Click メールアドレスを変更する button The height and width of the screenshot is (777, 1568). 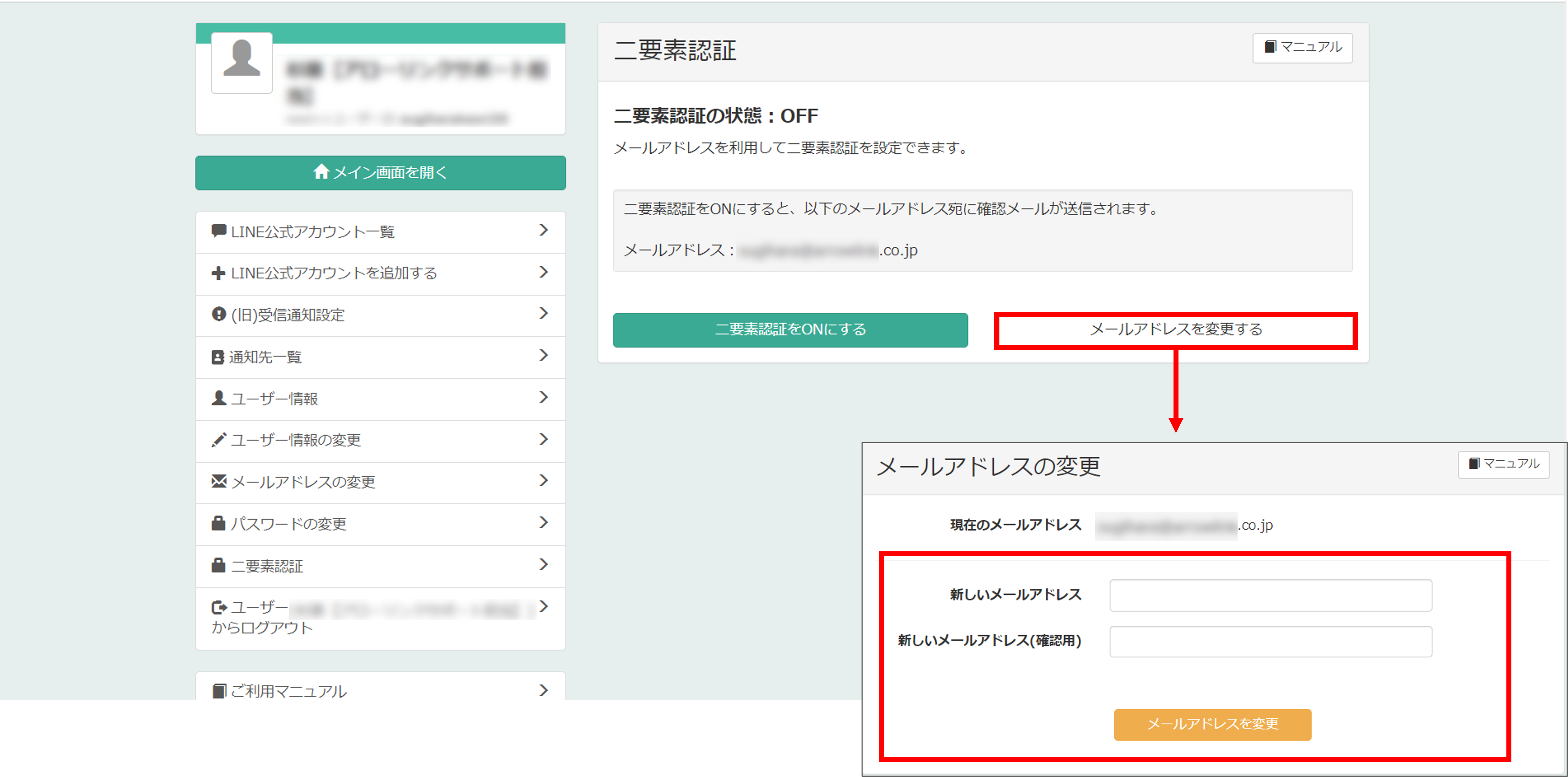click(x=1175, y=330)
